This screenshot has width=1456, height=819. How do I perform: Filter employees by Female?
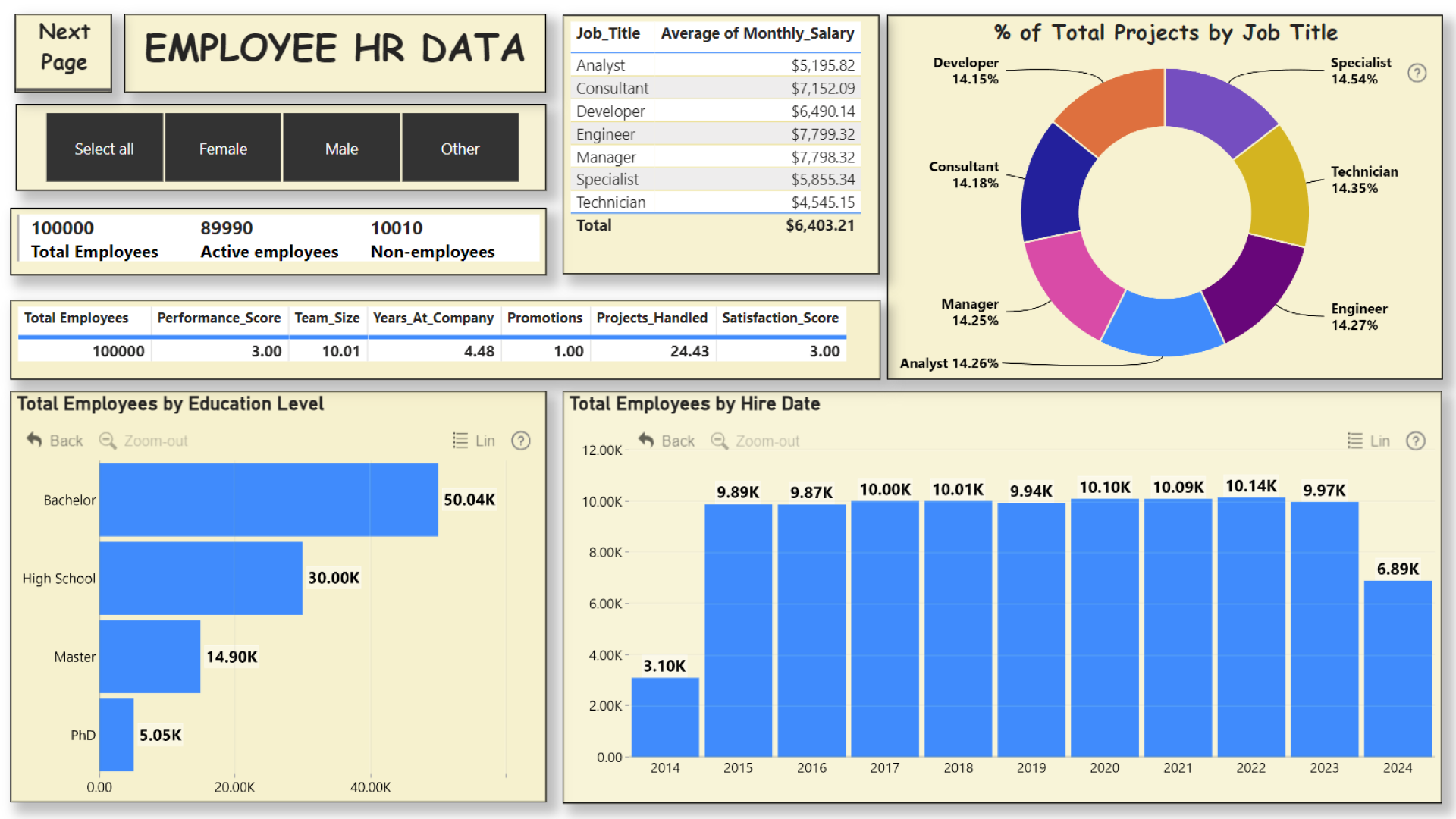pyautogui.click(x=223, y=148)
